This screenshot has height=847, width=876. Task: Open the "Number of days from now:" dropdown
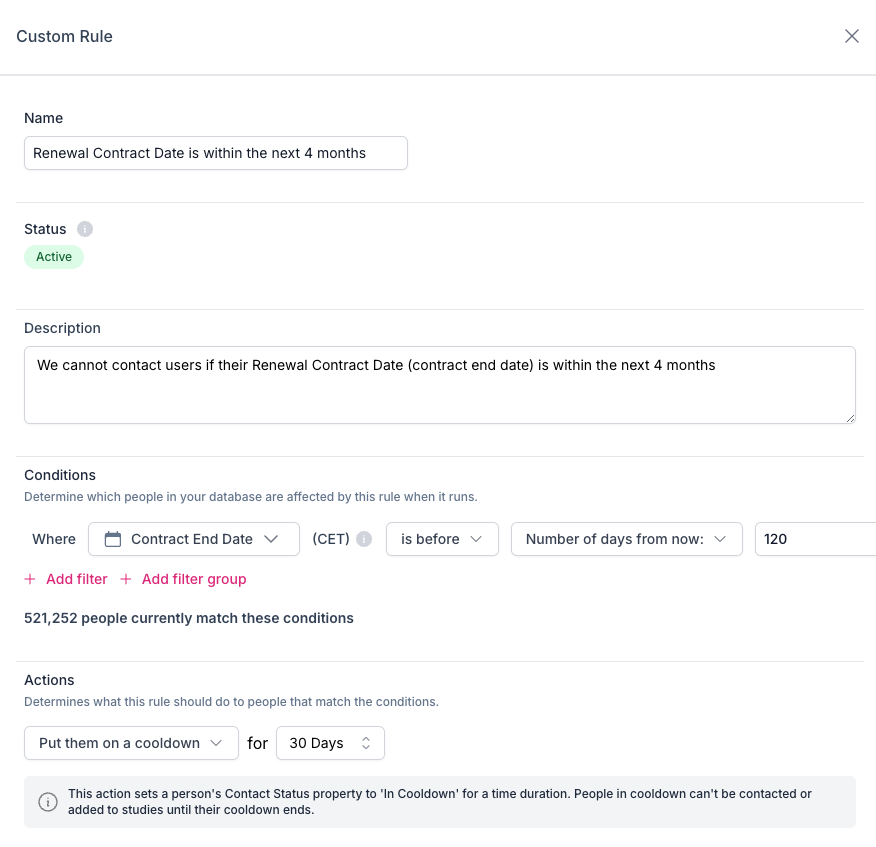626,539
